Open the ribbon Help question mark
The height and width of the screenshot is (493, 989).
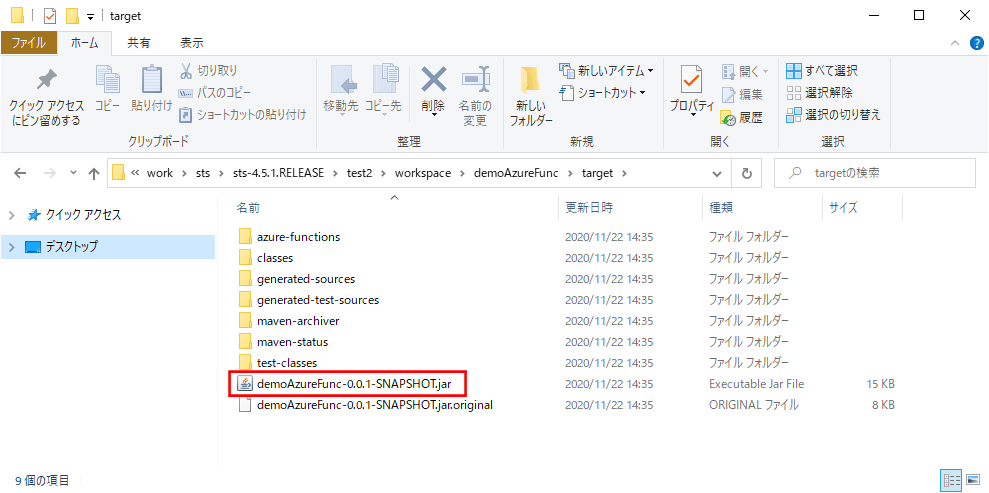(976, 43)
